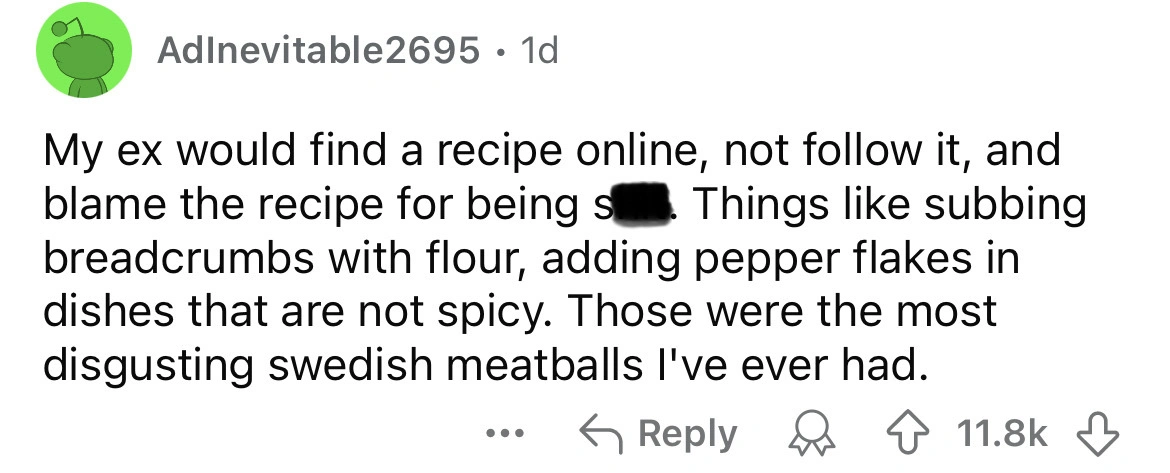The height and width of the screenshot is (473, 1170).
Task: Open AdInevitable2695's user profile
Action: [x=317, y=51]
